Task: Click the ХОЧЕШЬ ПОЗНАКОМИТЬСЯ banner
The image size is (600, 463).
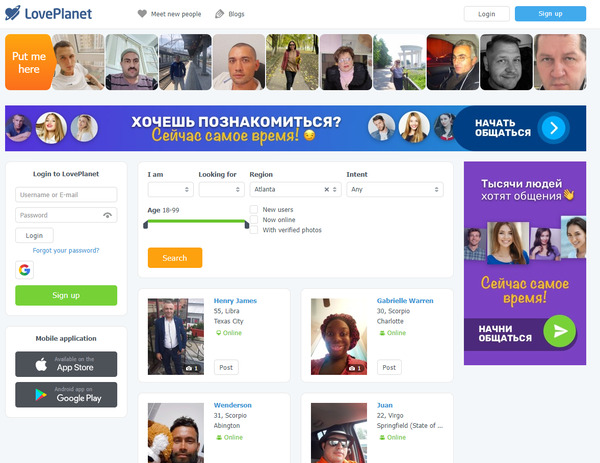Action: 295,128
